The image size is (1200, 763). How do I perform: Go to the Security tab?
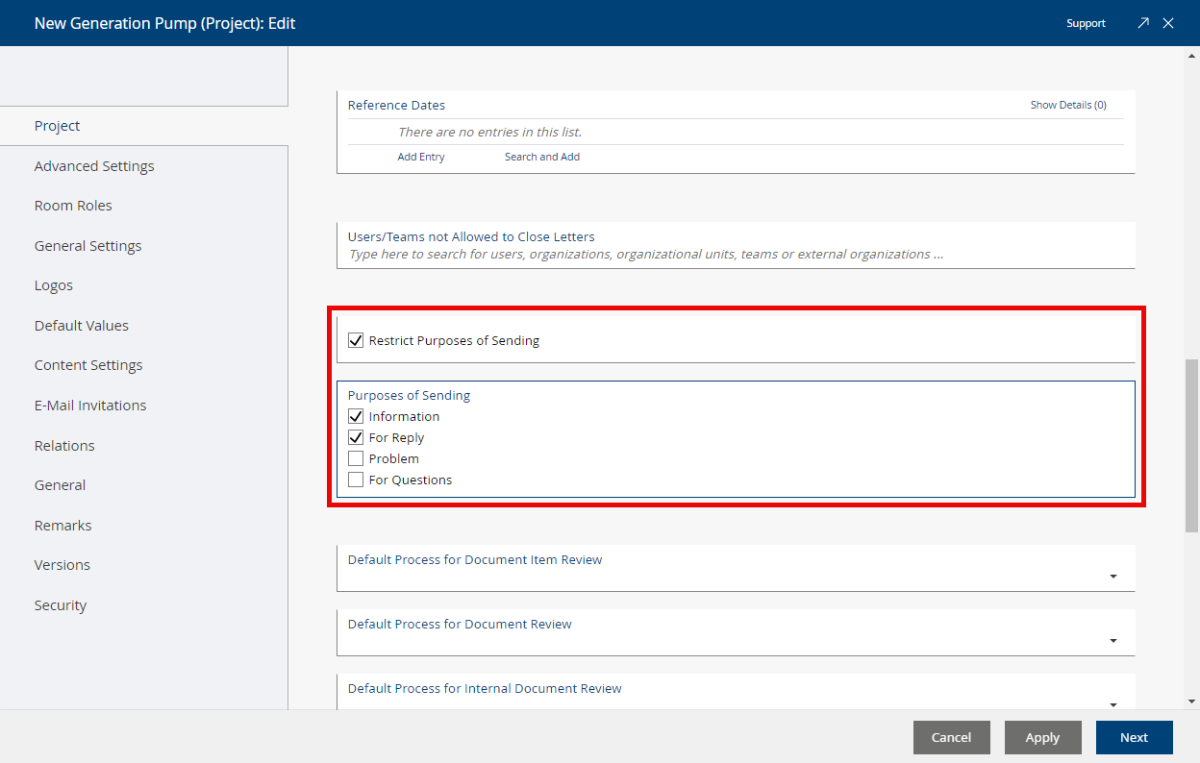(60, 605)
